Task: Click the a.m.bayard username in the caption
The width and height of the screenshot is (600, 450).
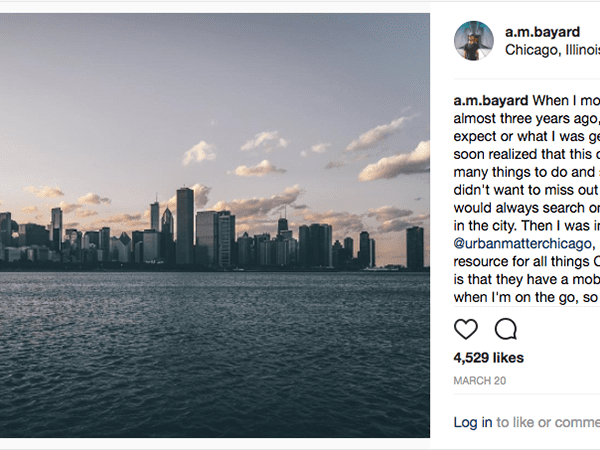Action: coord(490,100)
